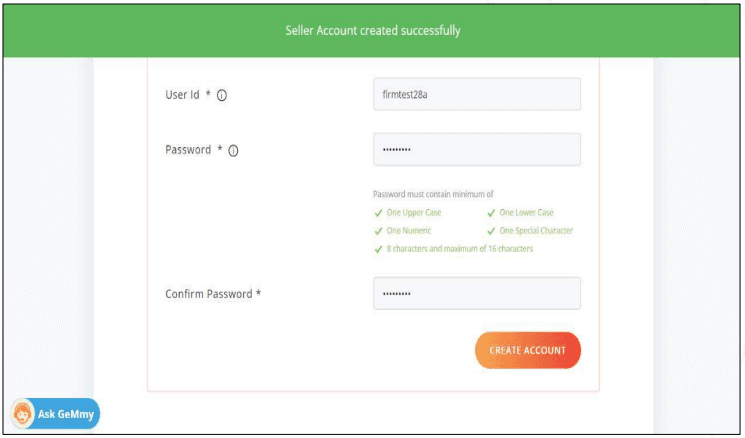The image size is (745, 438).
Task: Click the One Special Character requirement text
Action: pos(536,231)
